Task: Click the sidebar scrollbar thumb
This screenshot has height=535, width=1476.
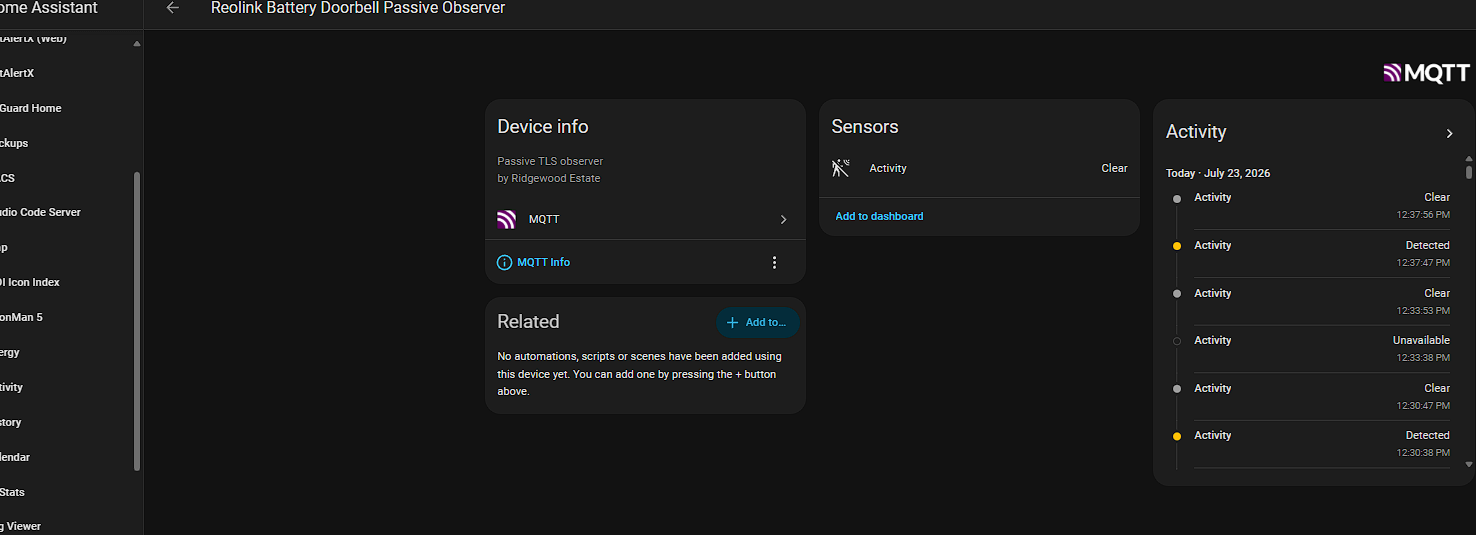Action: pos(137,320)
